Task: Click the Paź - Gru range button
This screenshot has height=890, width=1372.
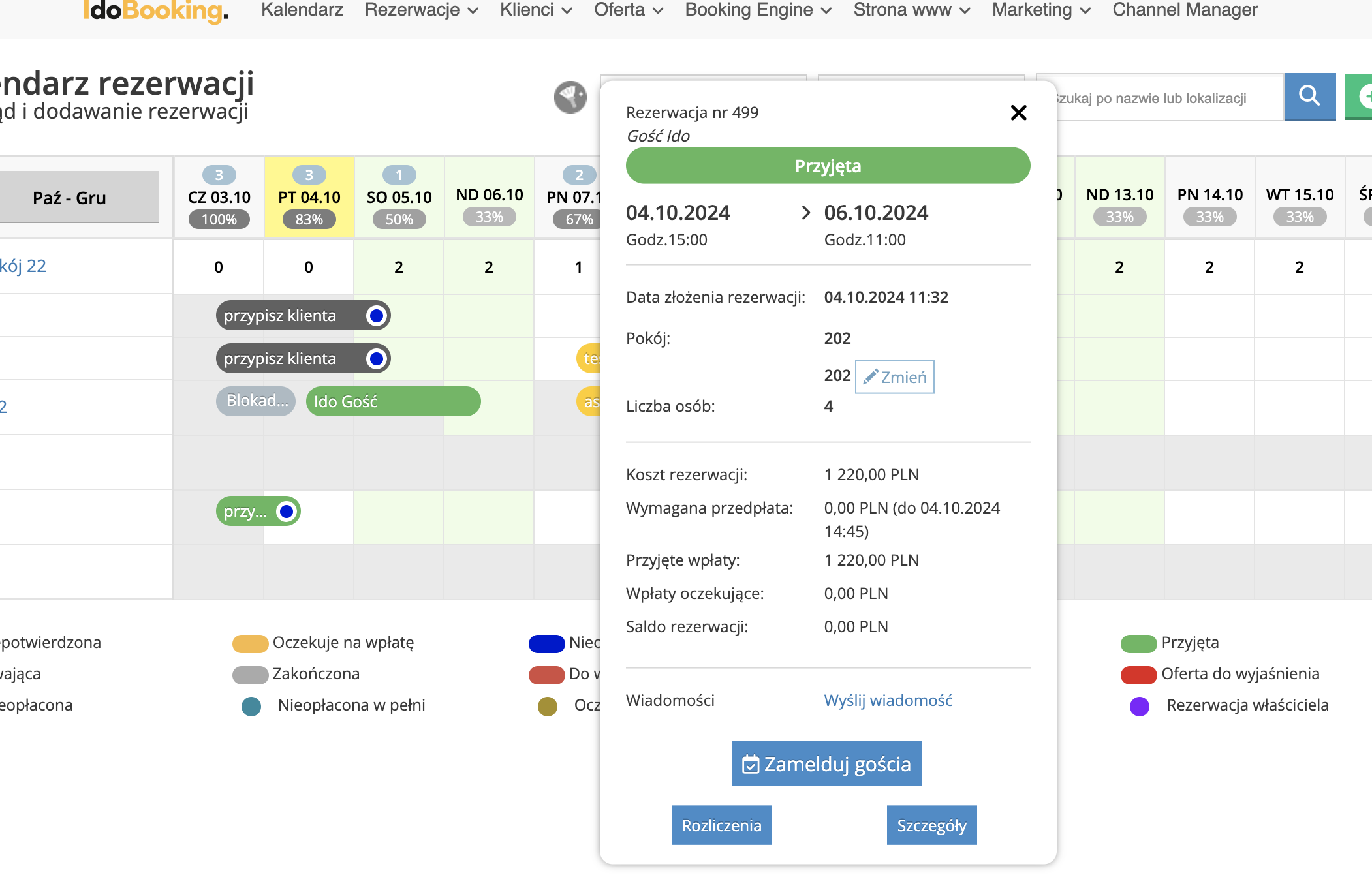Action: click(79, 198)
